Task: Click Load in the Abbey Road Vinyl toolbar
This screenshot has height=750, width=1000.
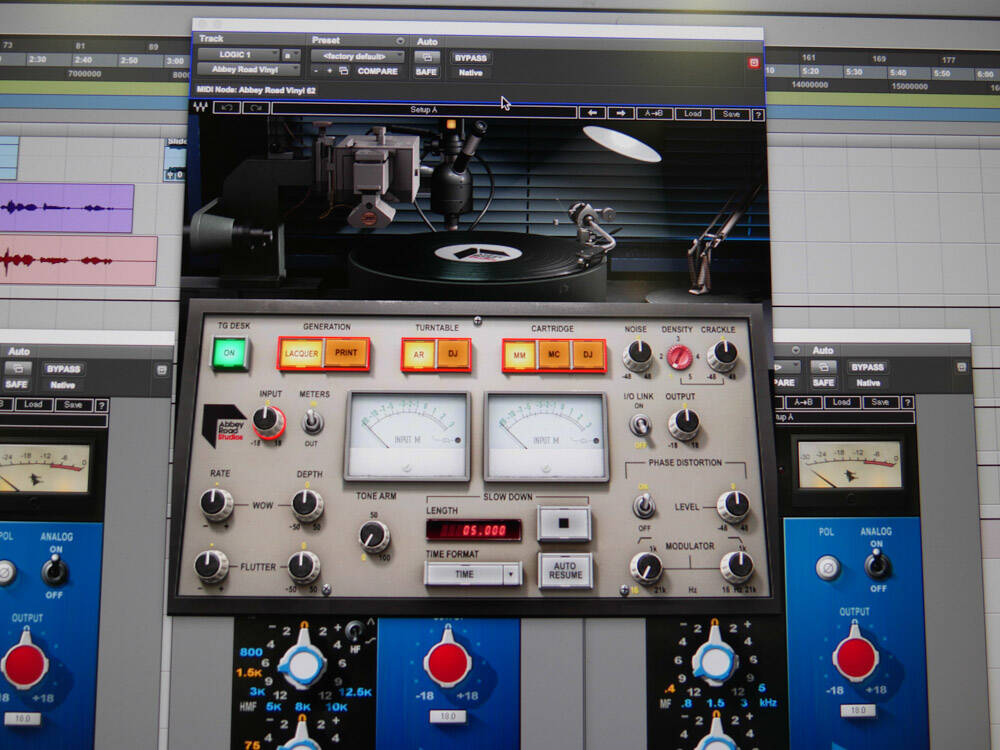Action: point(693,114)
